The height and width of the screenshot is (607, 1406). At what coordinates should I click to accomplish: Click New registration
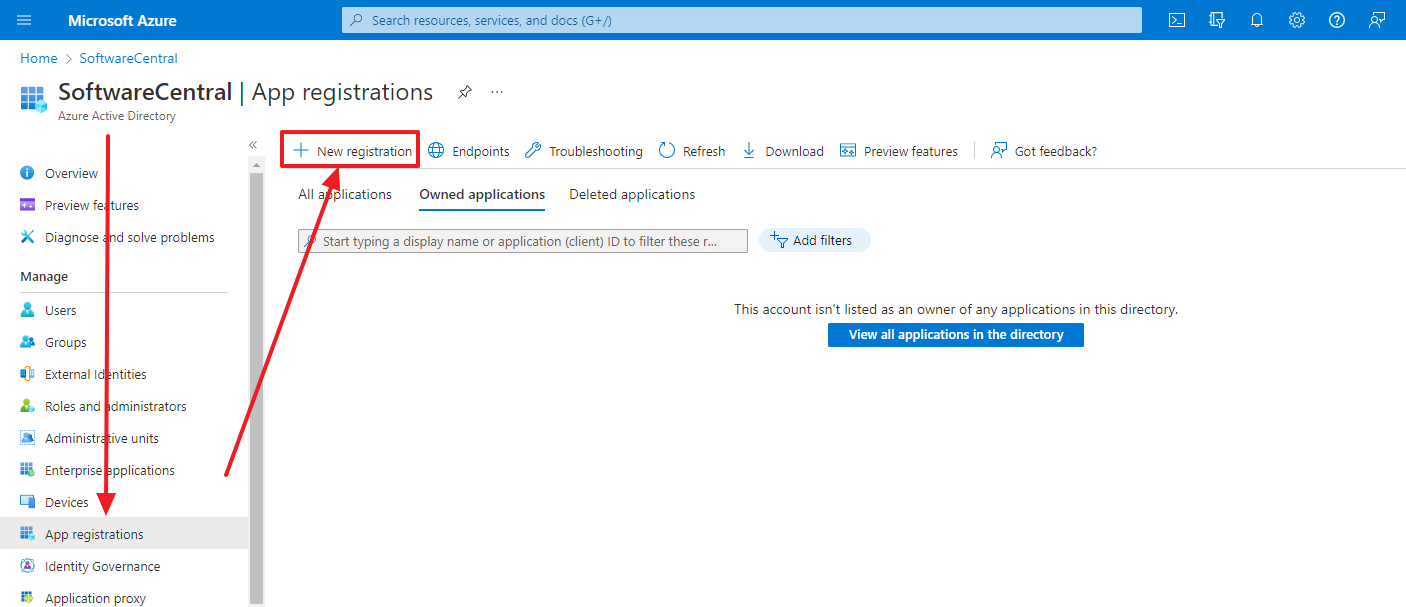(x=352, y=151)
